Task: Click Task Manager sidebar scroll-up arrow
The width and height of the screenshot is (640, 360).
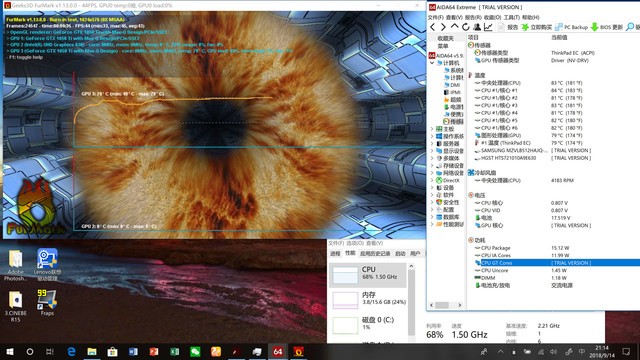Action: click(411, 267)
